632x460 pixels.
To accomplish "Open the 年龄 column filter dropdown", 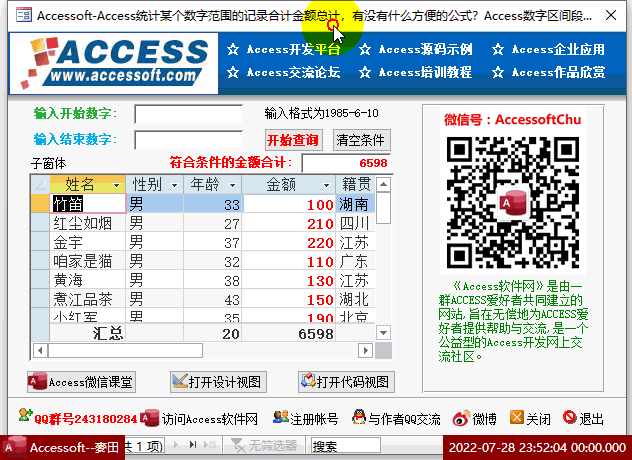I will point(232,185).
